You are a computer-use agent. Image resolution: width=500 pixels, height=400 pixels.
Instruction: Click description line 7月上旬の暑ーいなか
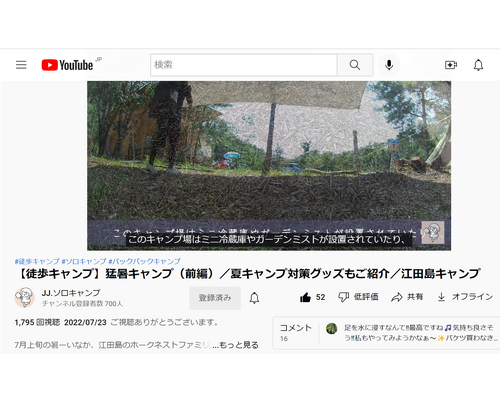pos(112,345)
